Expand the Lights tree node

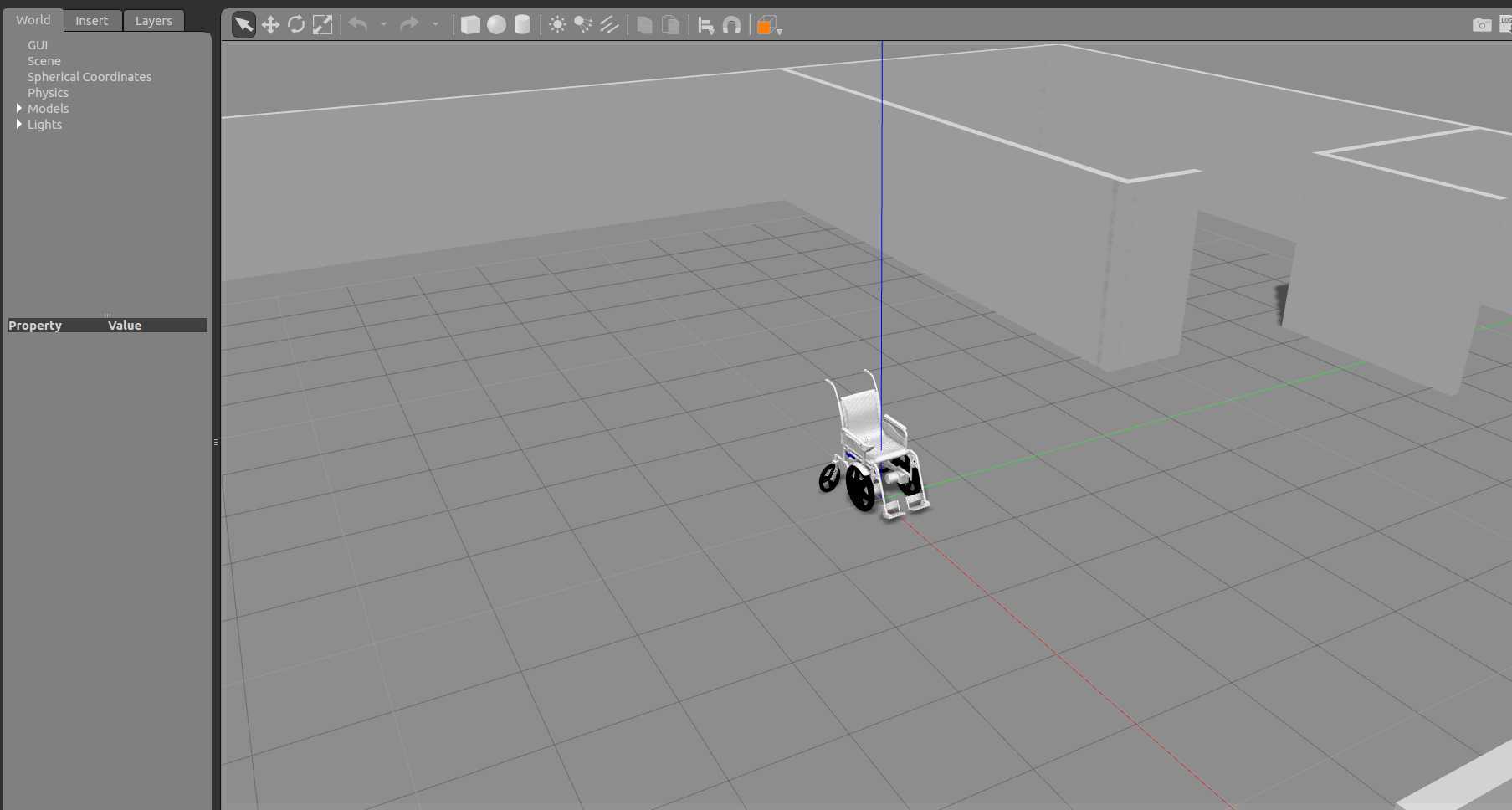[x=18, y=125]
